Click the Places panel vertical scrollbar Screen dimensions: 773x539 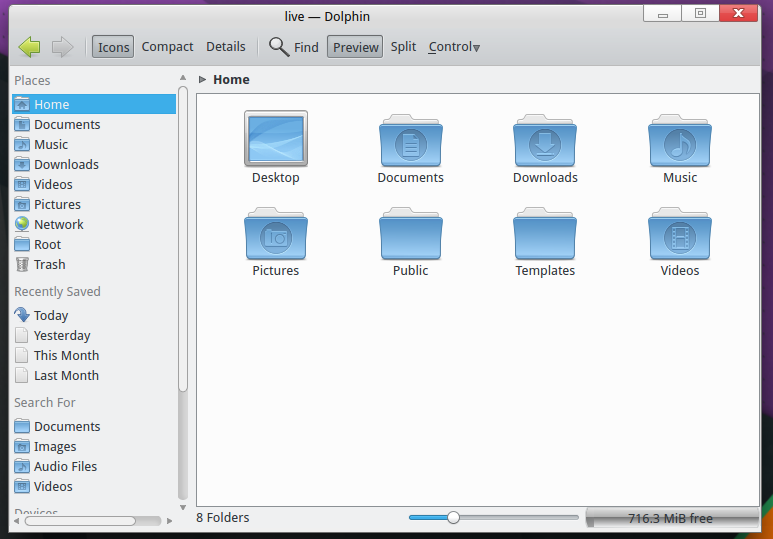183,240
